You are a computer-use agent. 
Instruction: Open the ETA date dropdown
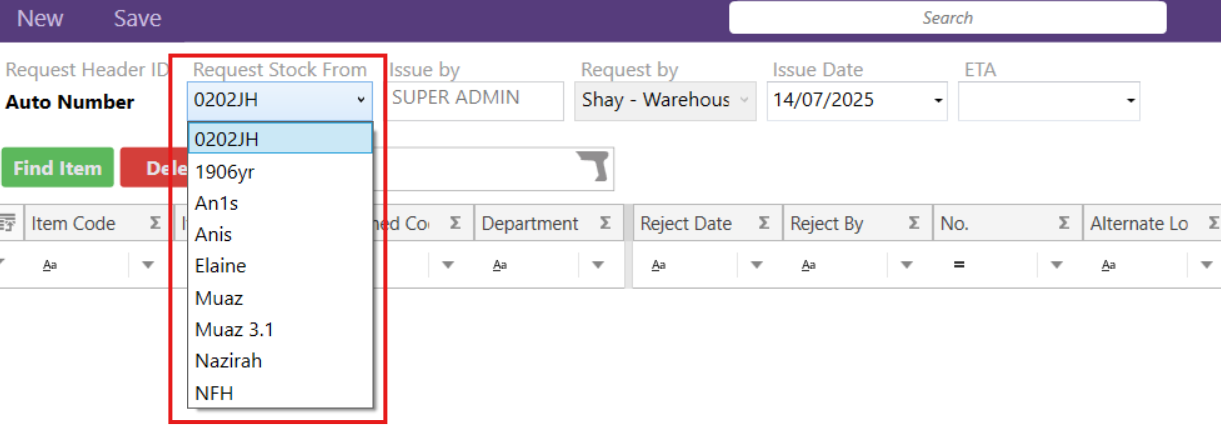(x=1130, y=101)
